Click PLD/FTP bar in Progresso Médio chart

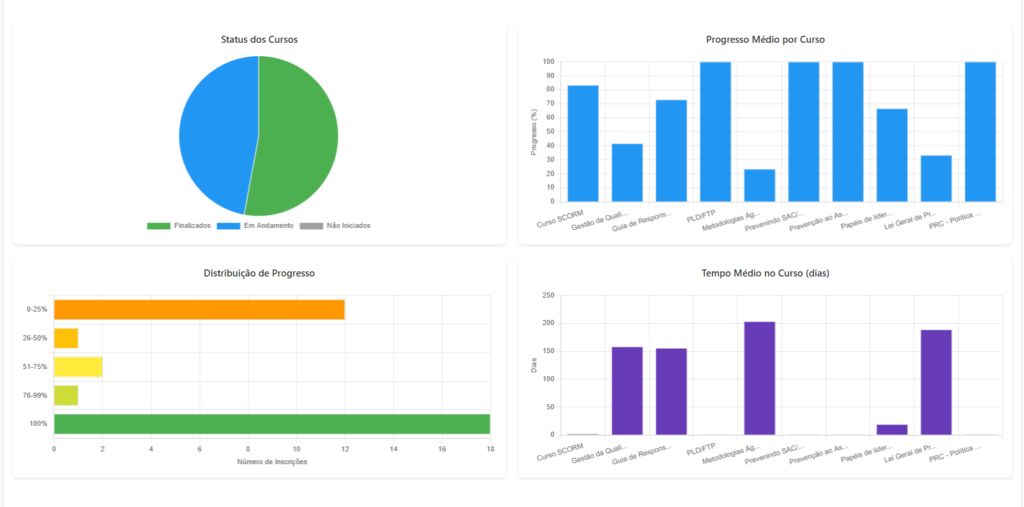coord(715,131)
